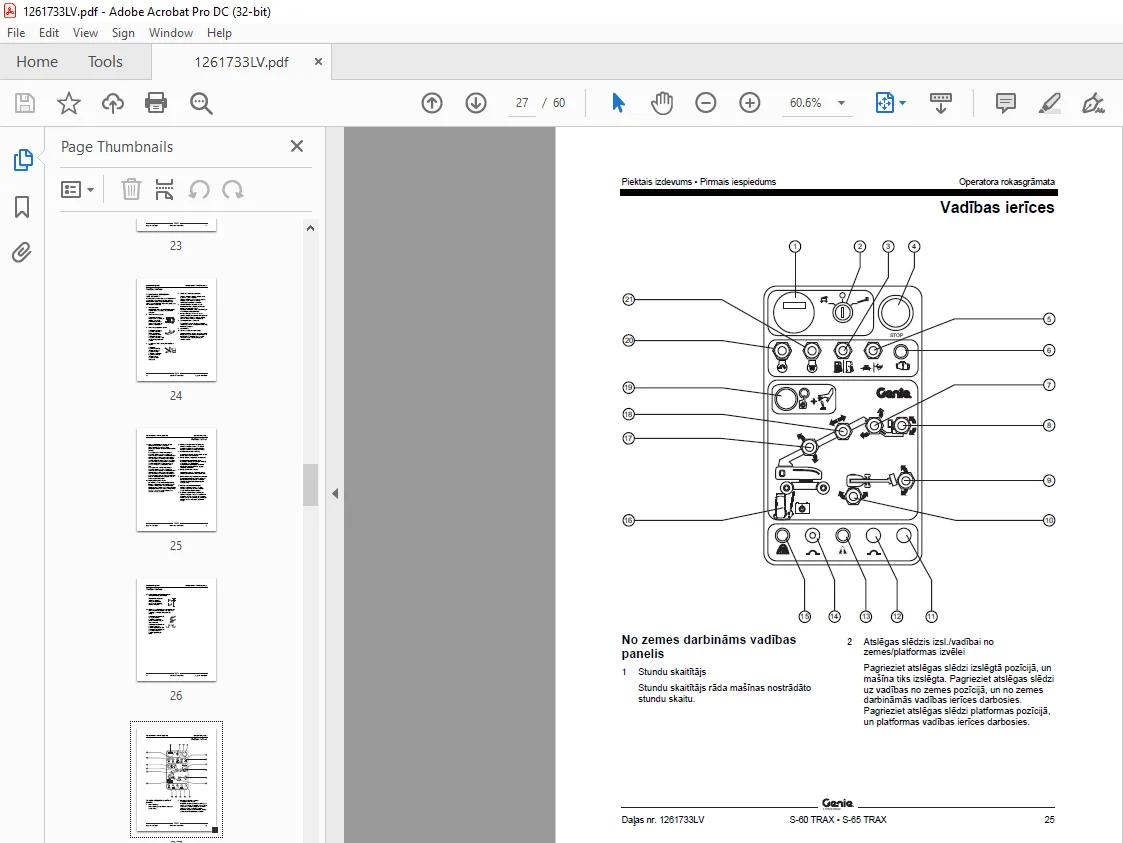The image size is (1123, 843).
Task: Open the Help menu
Action: click(219, 33)
